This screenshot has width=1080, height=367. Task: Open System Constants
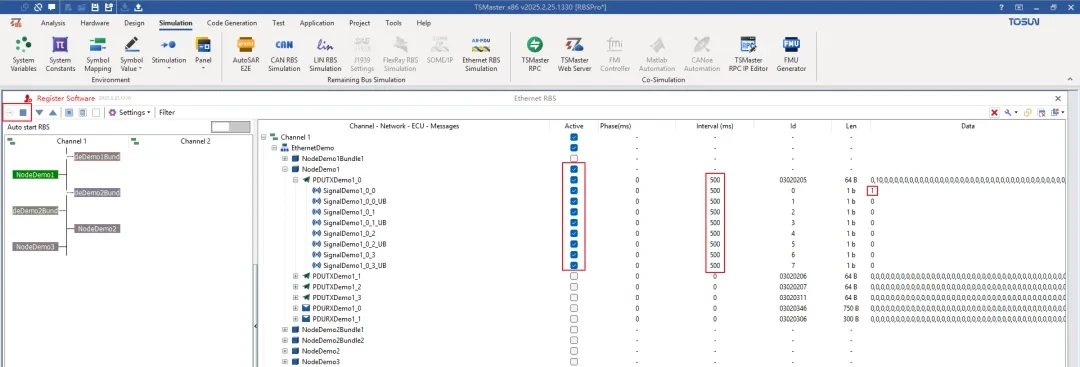point(61,54)
